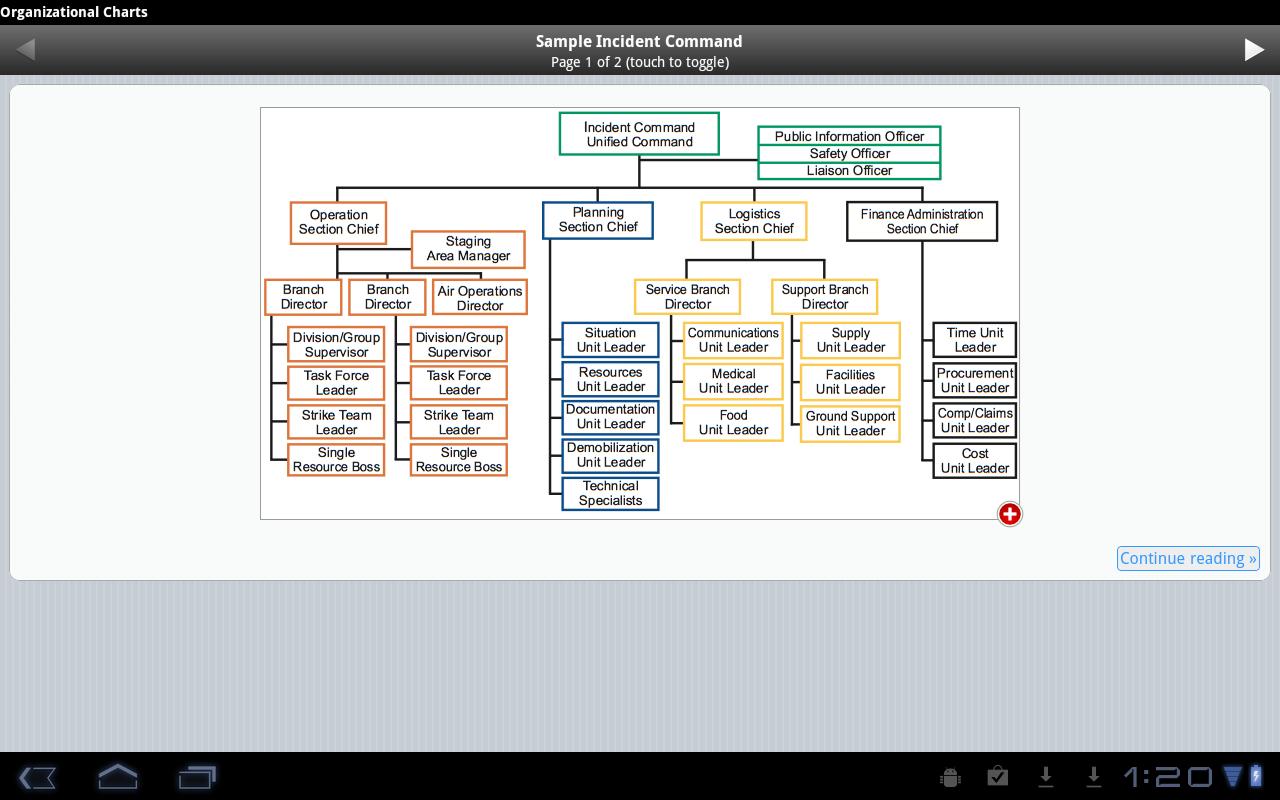Select the Supply Unit Leader box
1280x800 pixels.
click(850, 340)
